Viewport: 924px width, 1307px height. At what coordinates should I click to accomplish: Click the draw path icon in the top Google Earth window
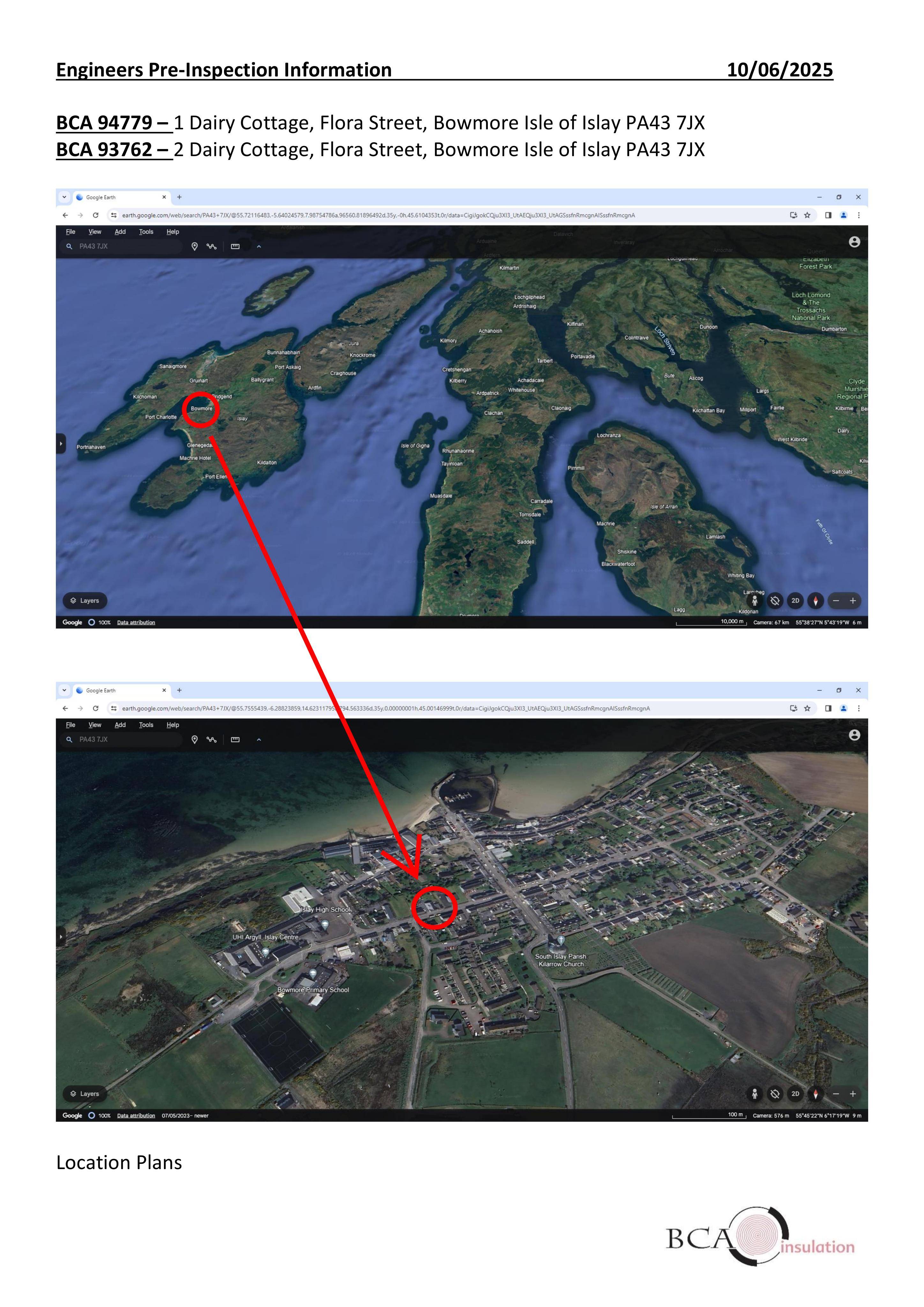coord(212,246)
